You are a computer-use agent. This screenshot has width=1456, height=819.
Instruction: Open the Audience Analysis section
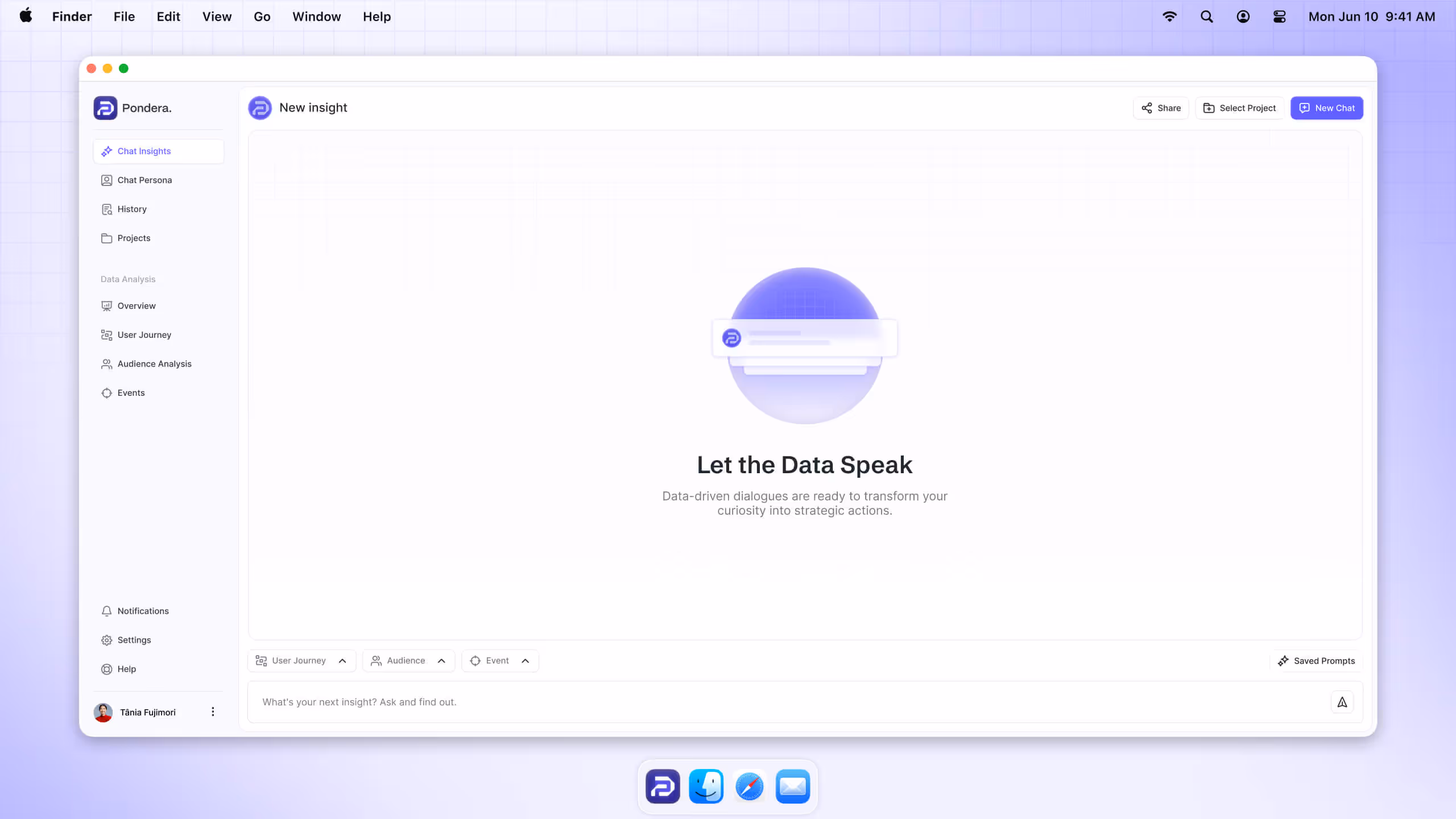154,363
